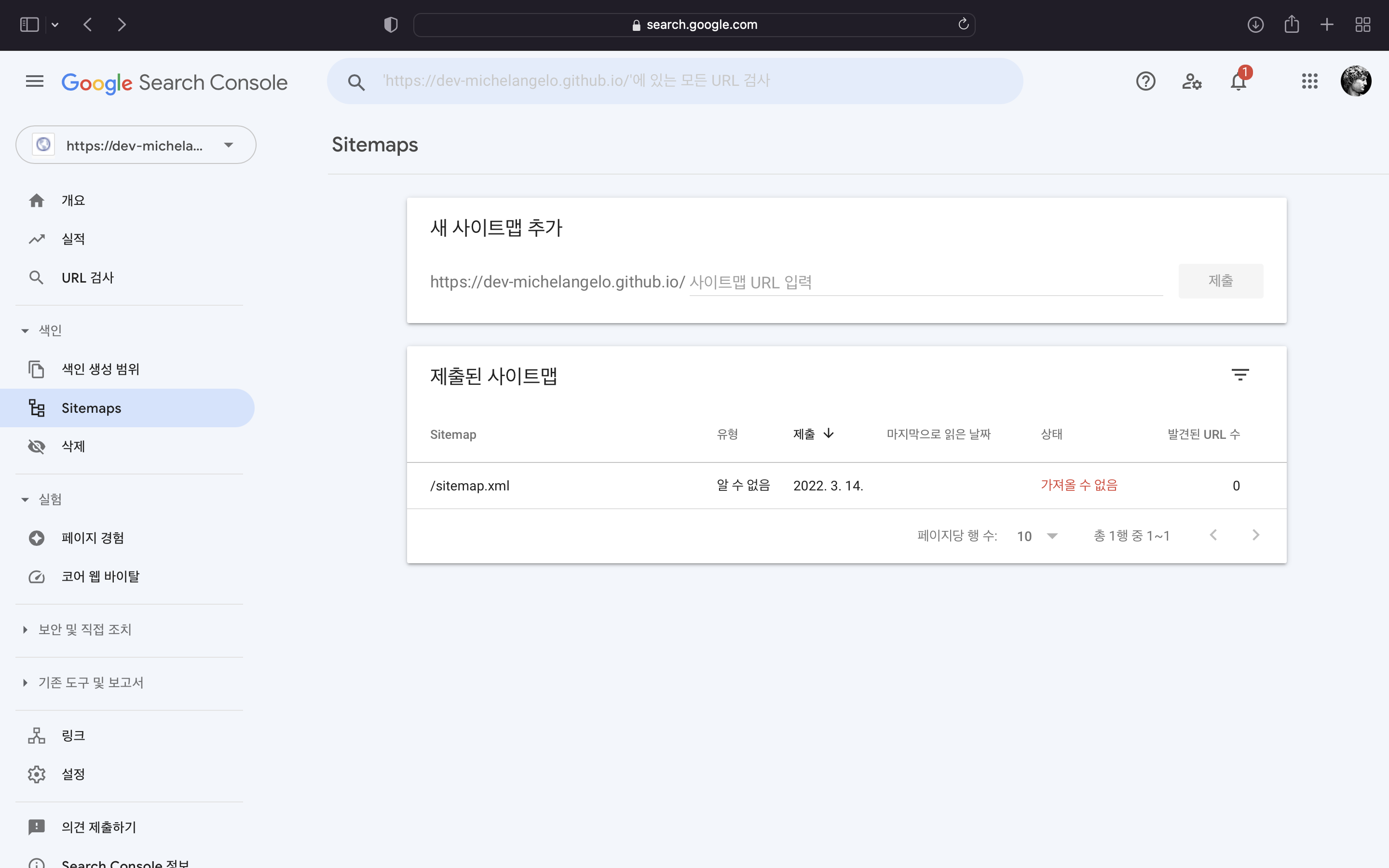Open the Google apps grid
Image resolution: width=1389 pixels, height=868 pixels.
1310,81
